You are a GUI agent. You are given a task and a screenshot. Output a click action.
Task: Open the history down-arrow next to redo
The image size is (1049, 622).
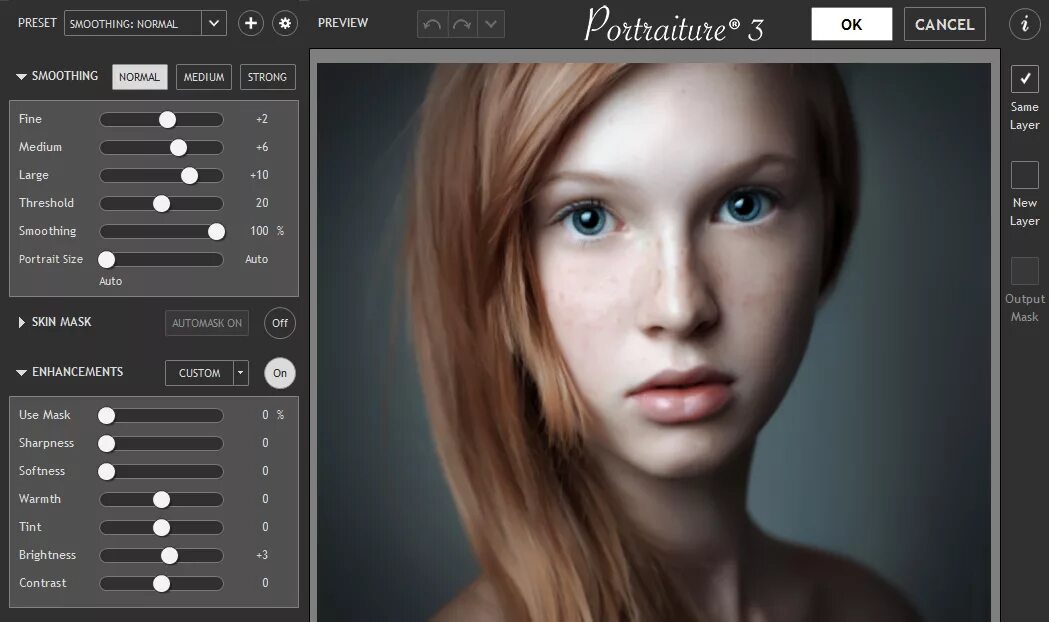coord(490,25)
